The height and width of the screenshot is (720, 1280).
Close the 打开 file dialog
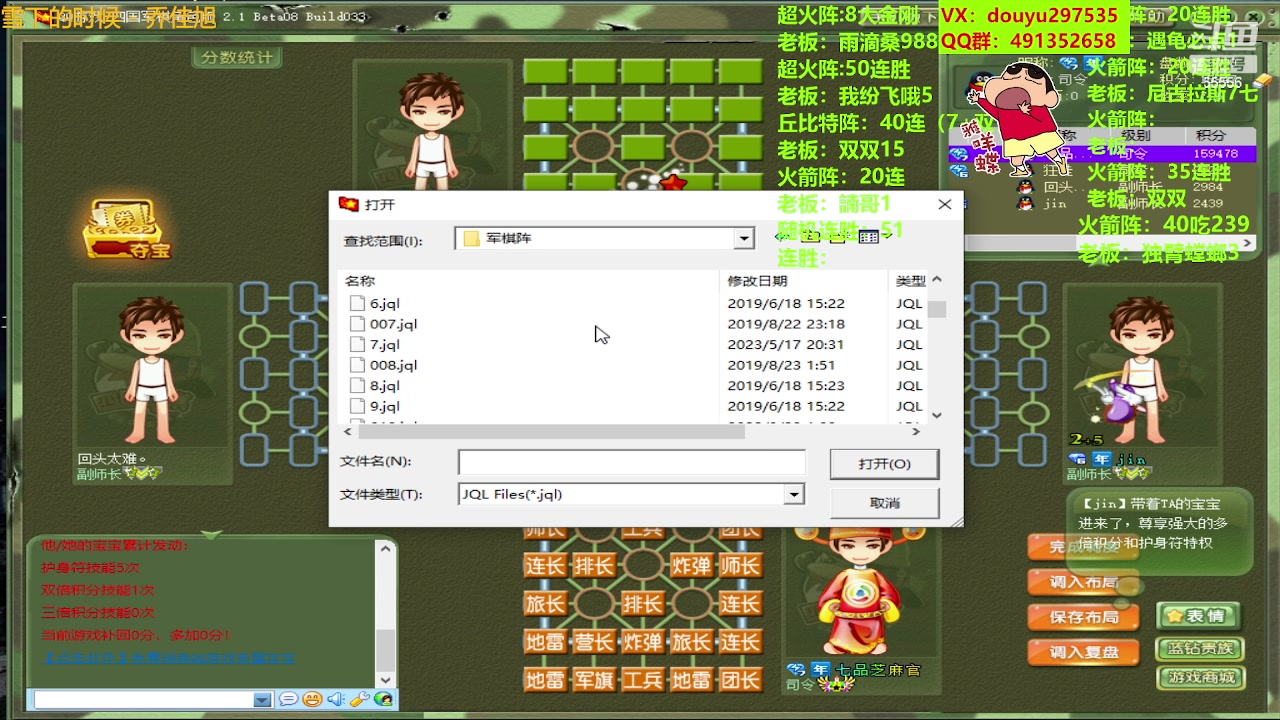[944, 204]
